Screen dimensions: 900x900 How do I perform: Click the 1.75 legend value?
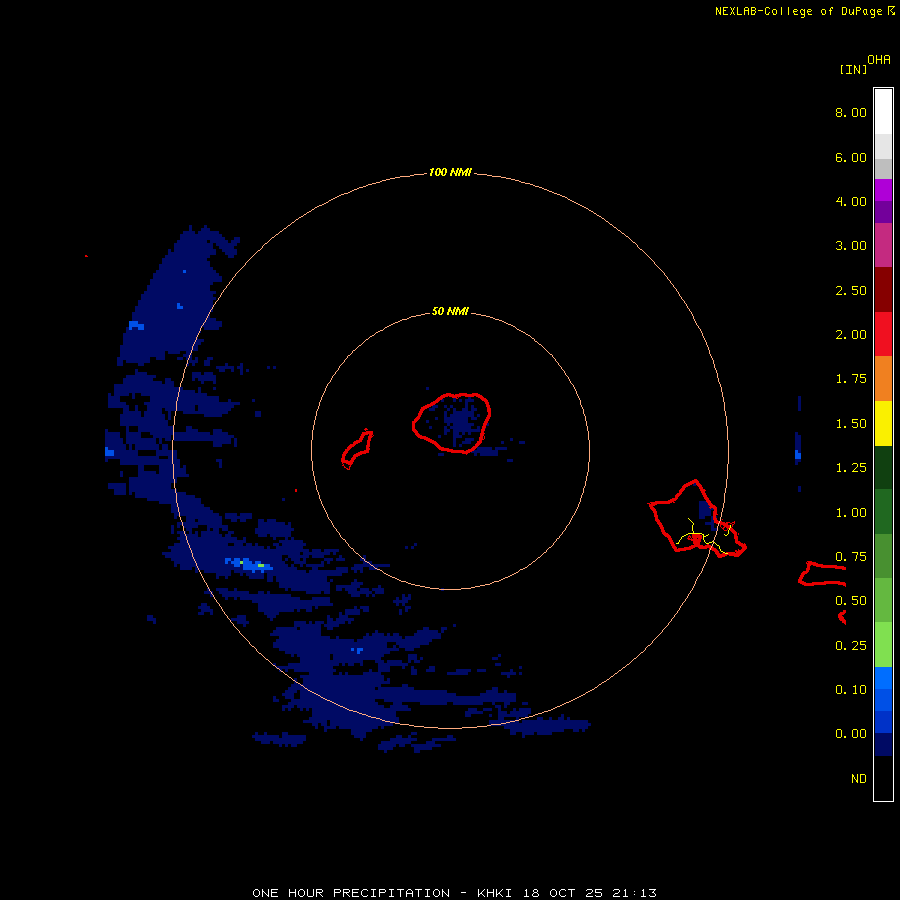[851, 379]
